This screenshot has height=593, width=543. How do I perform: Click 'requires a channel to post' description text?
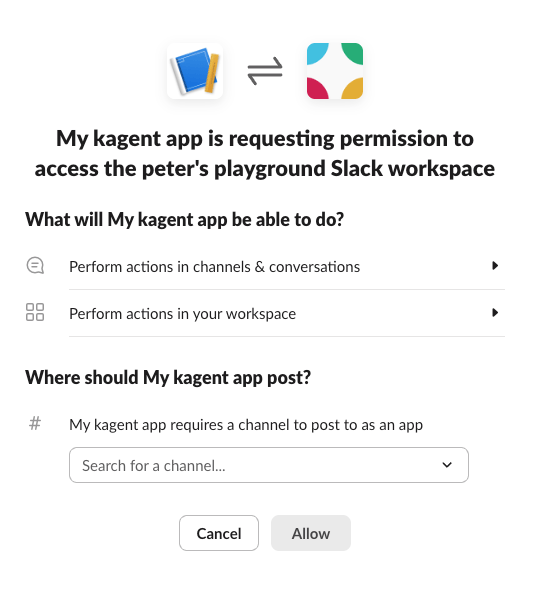tap(246, 425)
